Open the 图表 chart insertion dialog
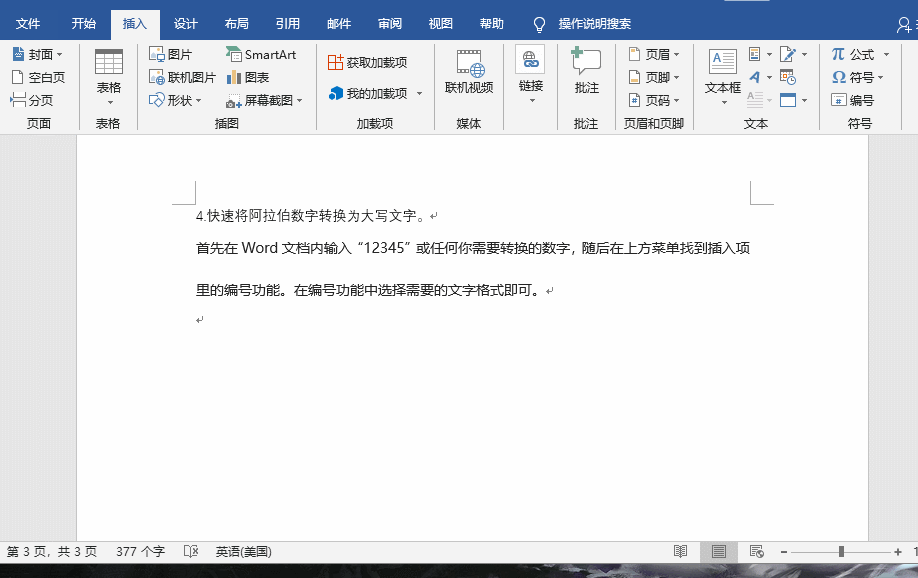 coord(253,76)
